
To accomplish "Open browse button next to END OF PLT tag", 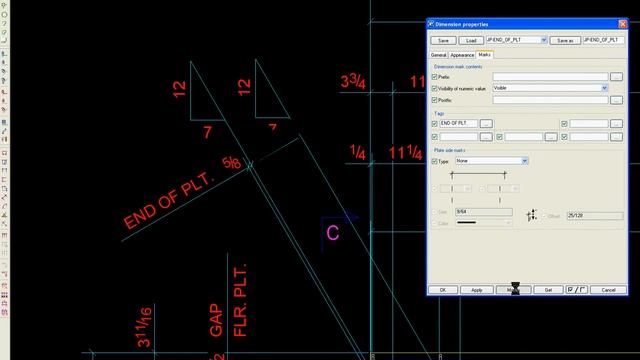I will [x=486, y=123].
